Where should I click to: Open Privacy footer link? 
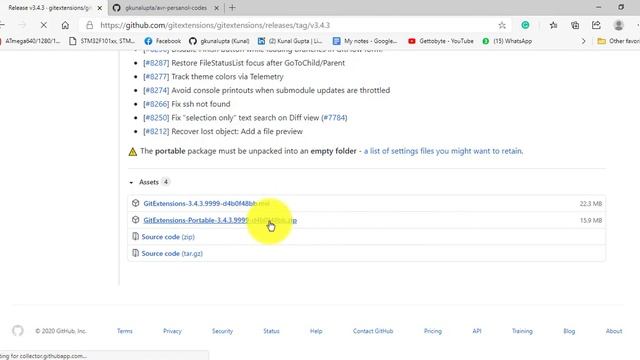(172, 331)
